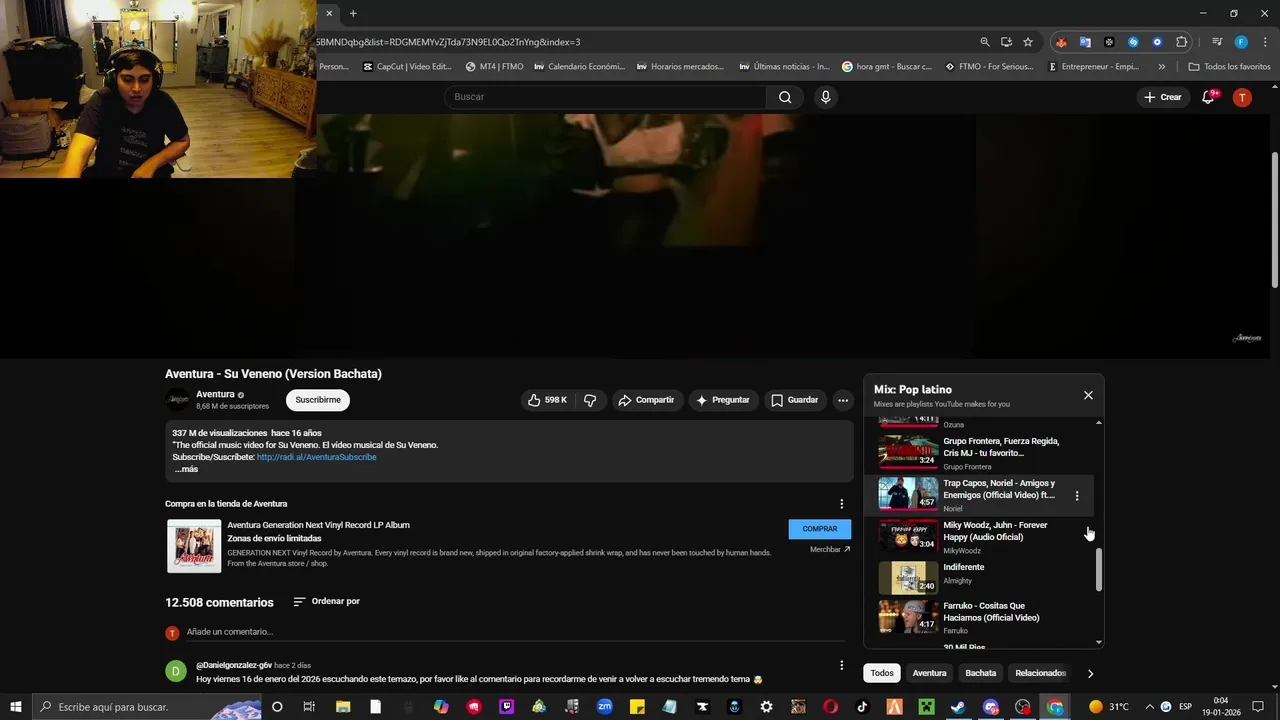Open TikTok from the taskbar
Viewport: 1280px width, 720px height.
[x=862, y=707]
